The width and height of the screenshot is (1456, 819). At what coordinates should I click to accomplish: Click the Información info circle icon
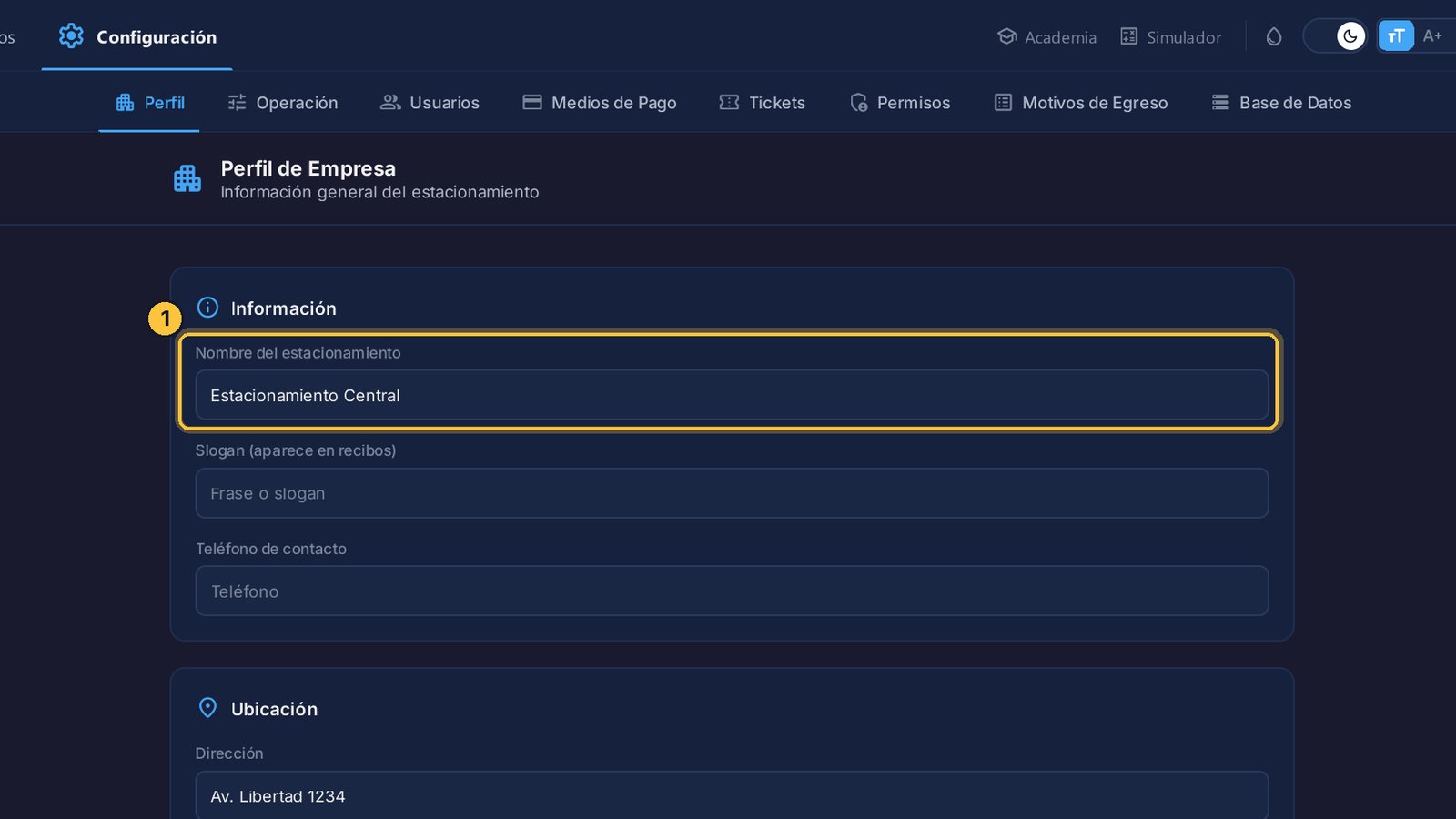(207, 308)
